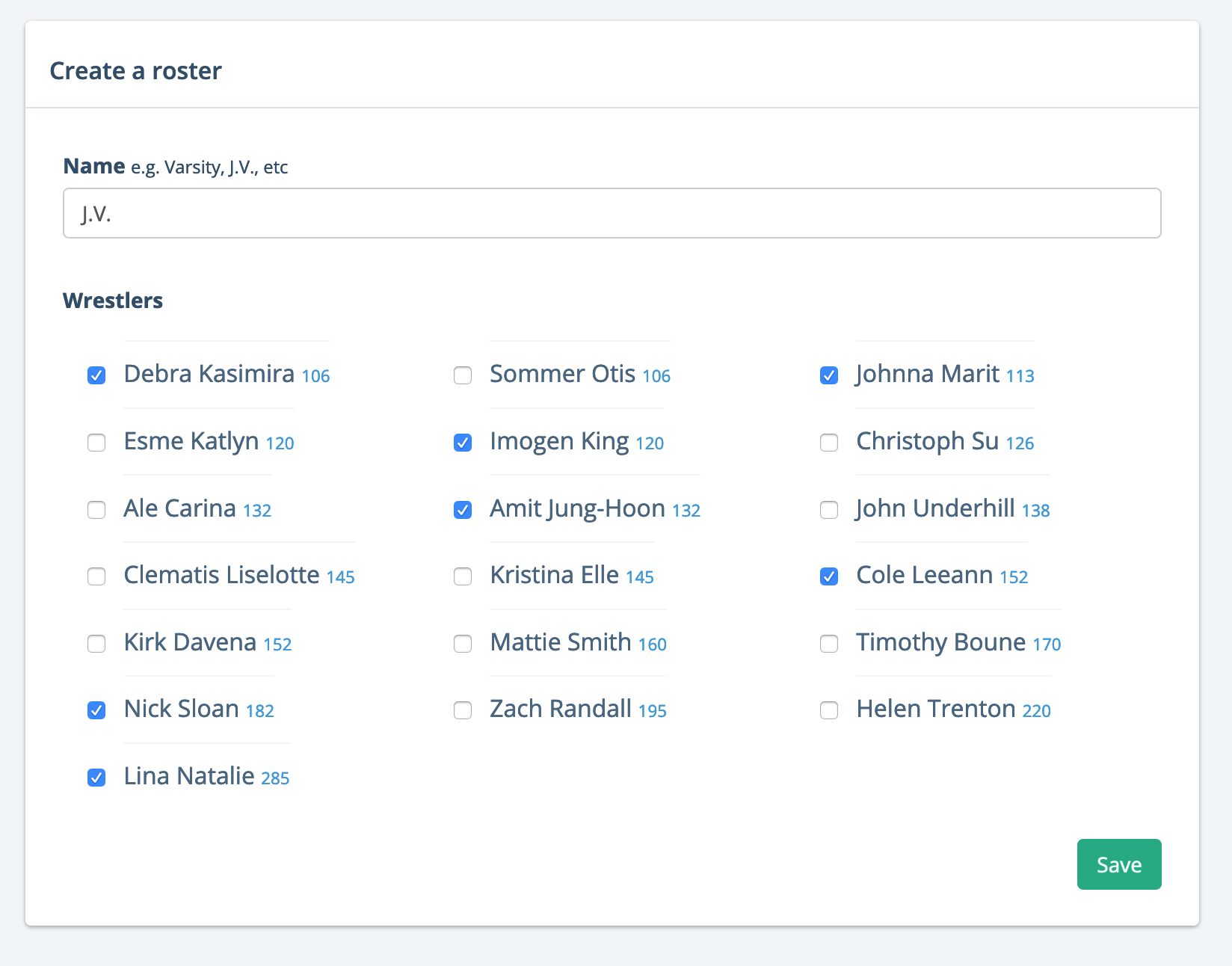Save the J.V. roster
1232x966 pixels.
[1118, 864]
